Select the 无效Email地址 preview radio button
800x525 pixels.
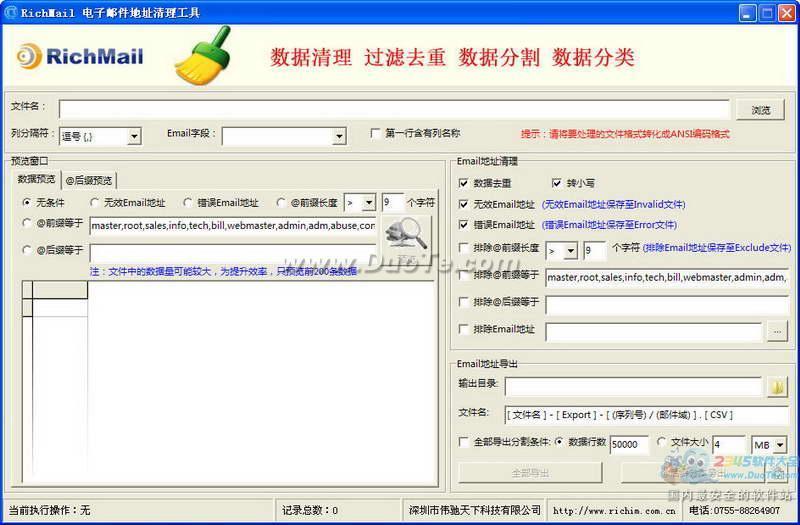[x=93, y=202]
